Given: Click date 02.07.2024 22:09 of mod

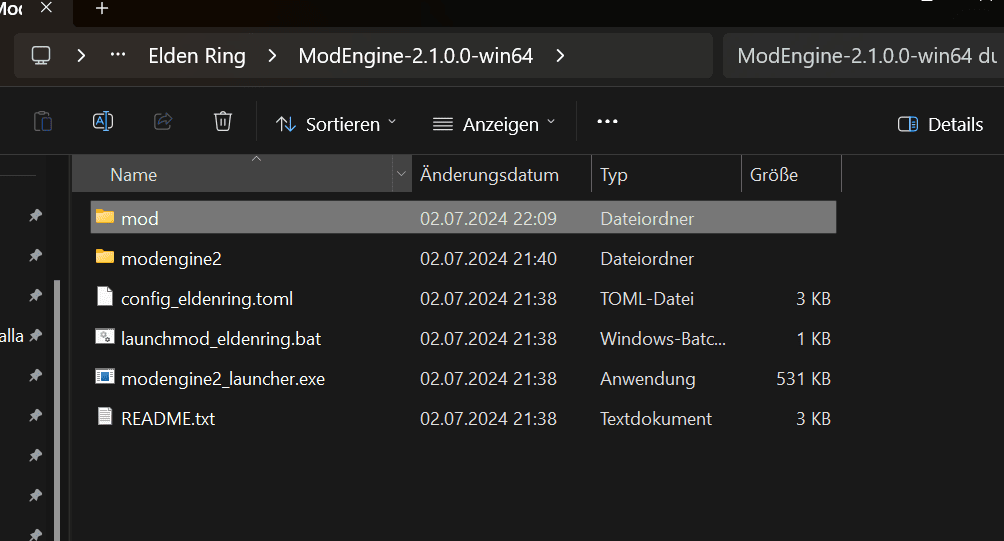Looking at the screenshot, I should (489, 219).
